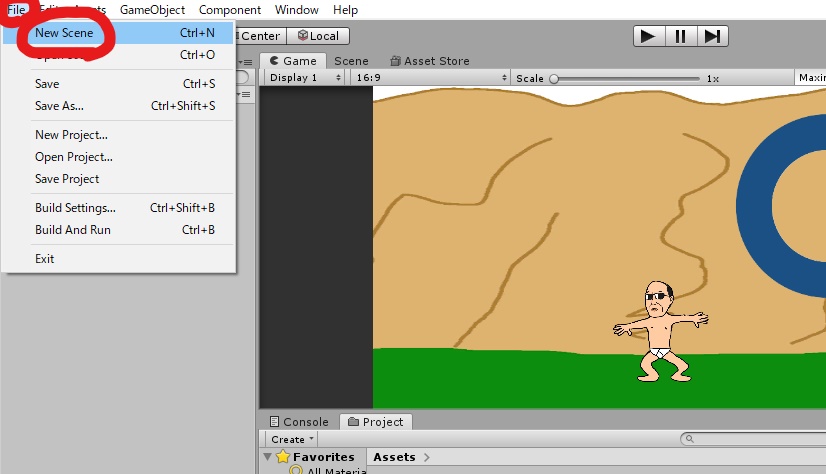
Task: Switch to the Project tab
Action: [x=376, y=422]
